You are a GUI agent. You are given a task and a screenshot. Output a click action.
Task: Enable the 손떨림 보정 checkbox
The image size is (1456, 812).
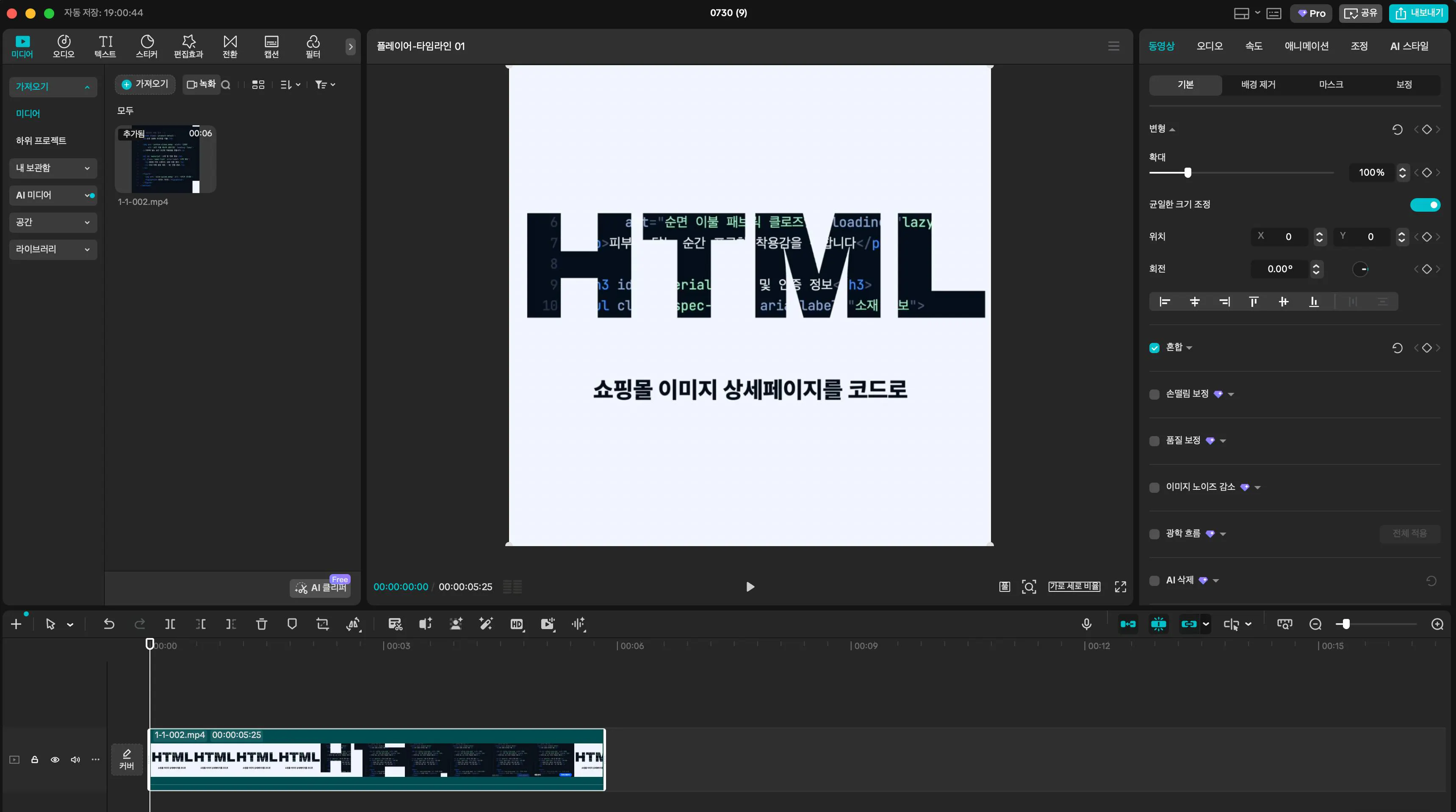click(1154, 395)
